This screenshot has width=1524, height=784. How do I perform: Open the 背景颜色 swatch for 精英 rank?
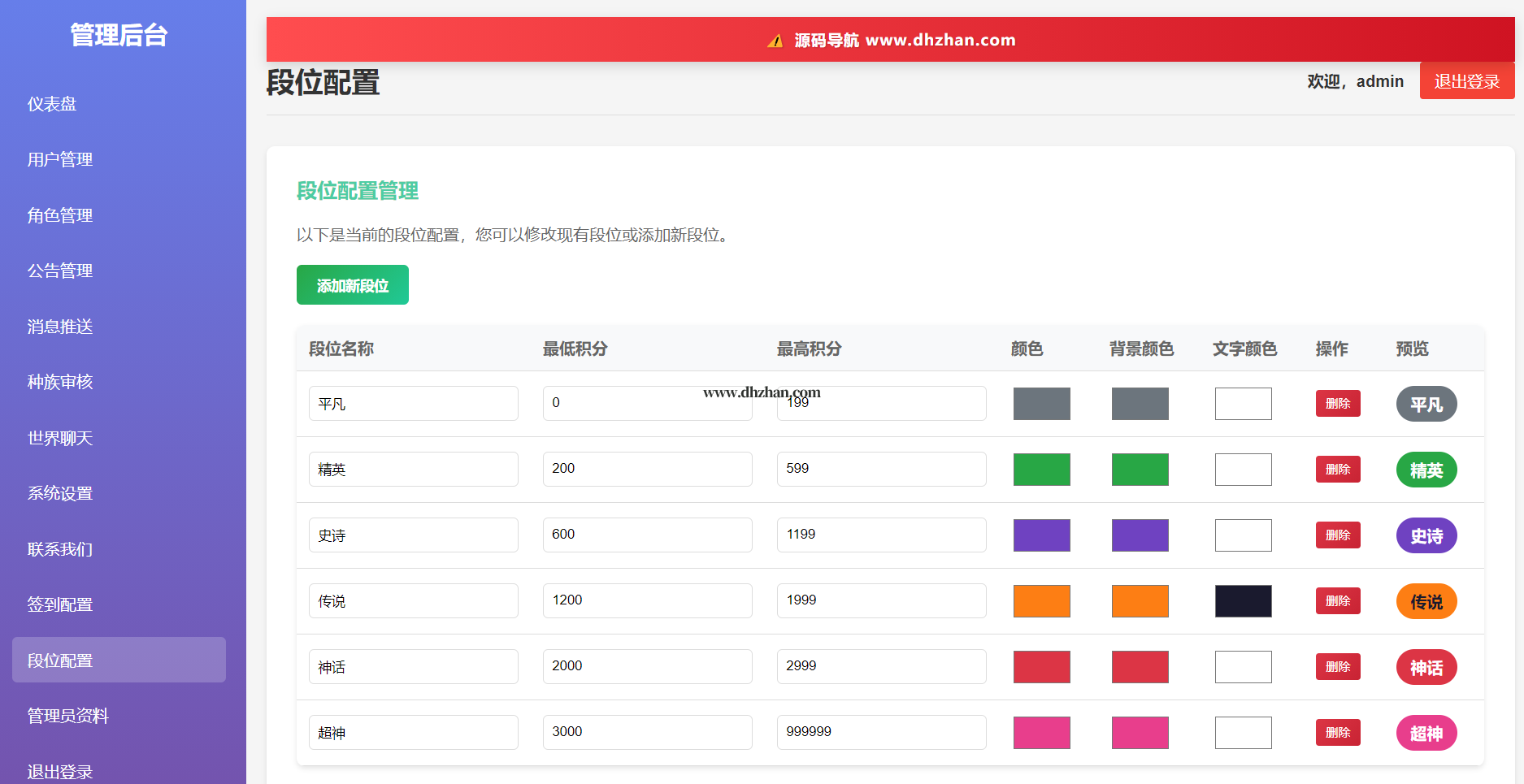1140,470
